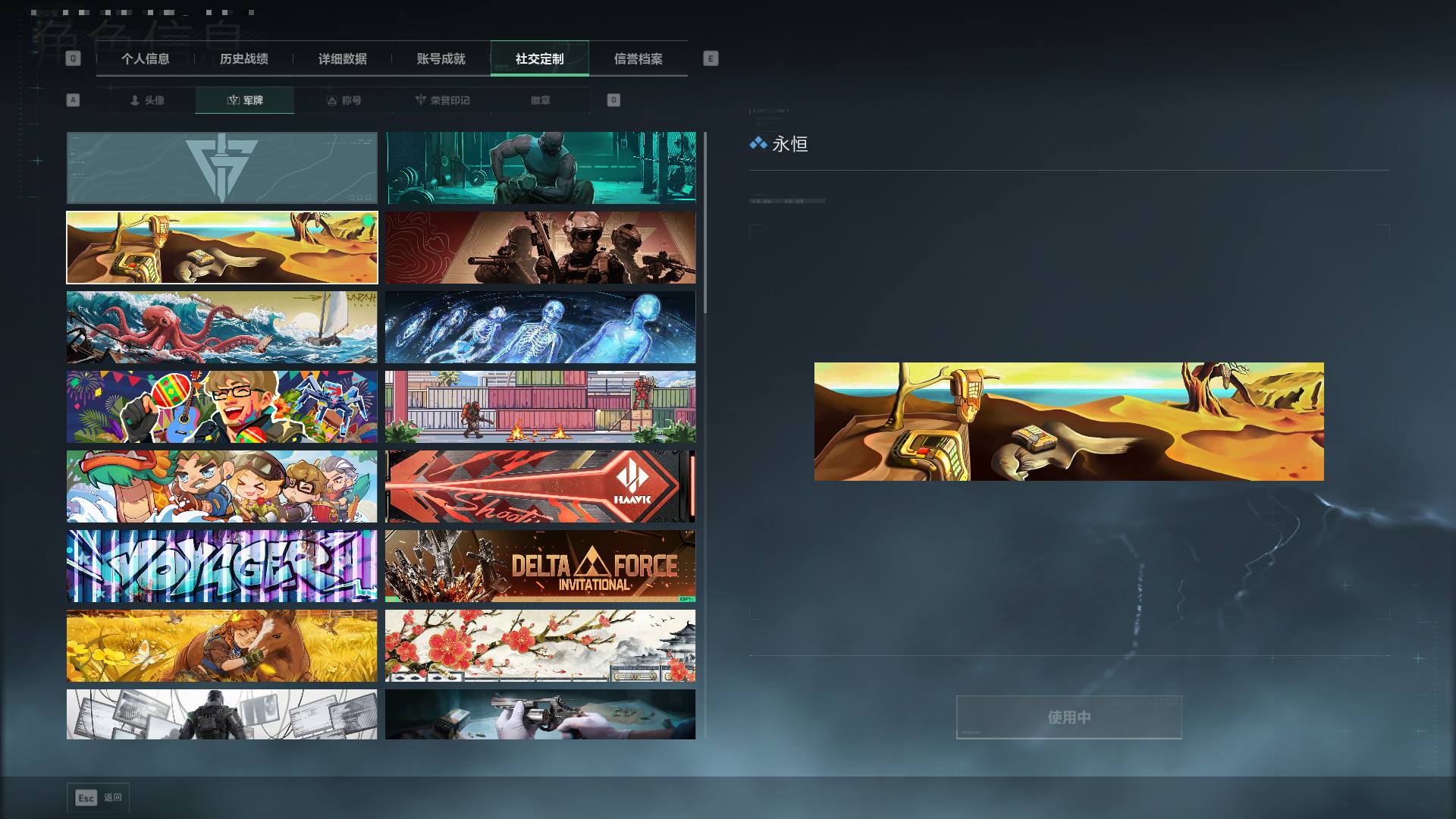
Task: Select the 军牌 sub-tab
Action: click(x=245, y=100)
